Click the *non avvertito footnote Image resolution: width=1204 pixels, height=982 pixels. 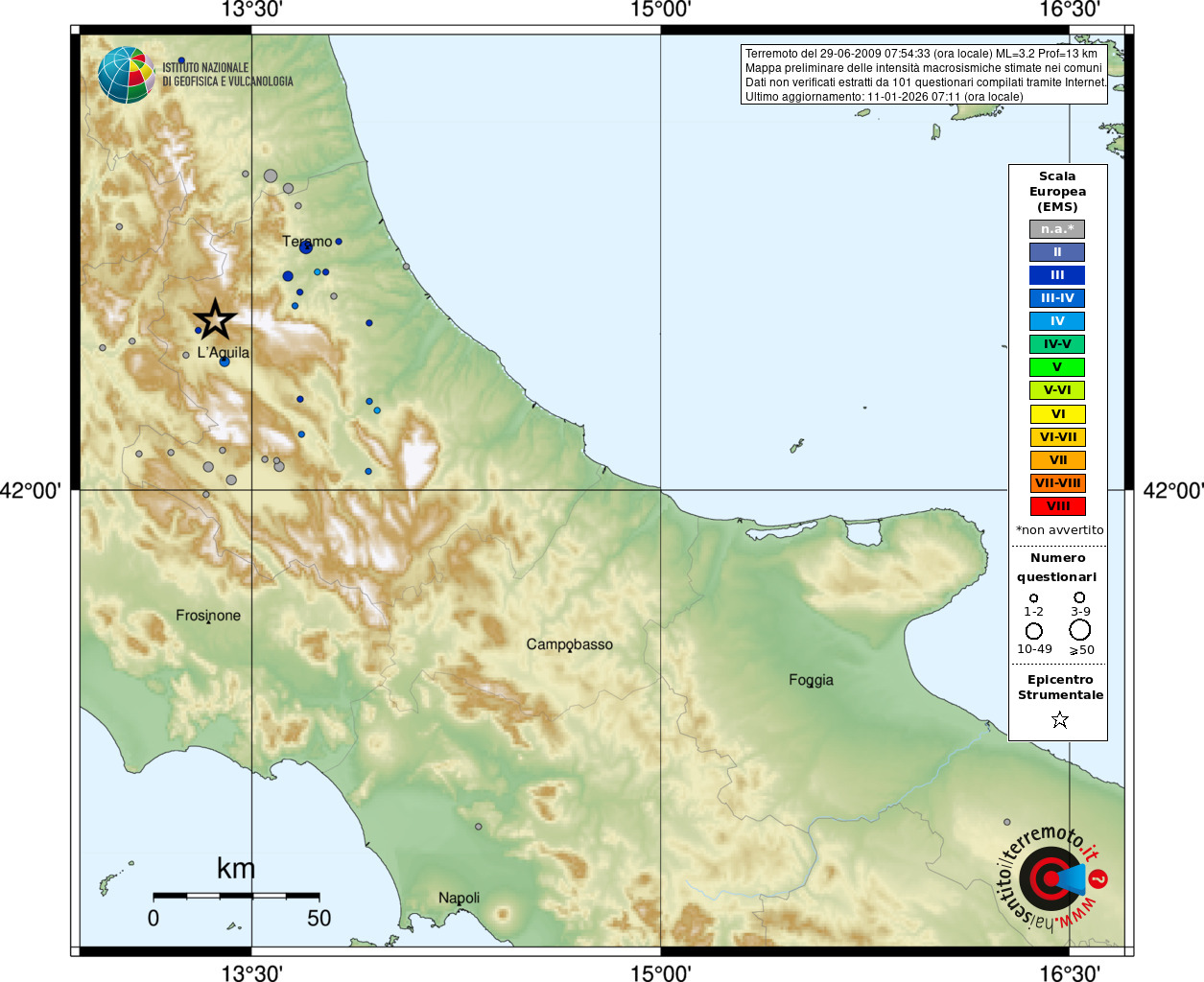point(1059,530)
